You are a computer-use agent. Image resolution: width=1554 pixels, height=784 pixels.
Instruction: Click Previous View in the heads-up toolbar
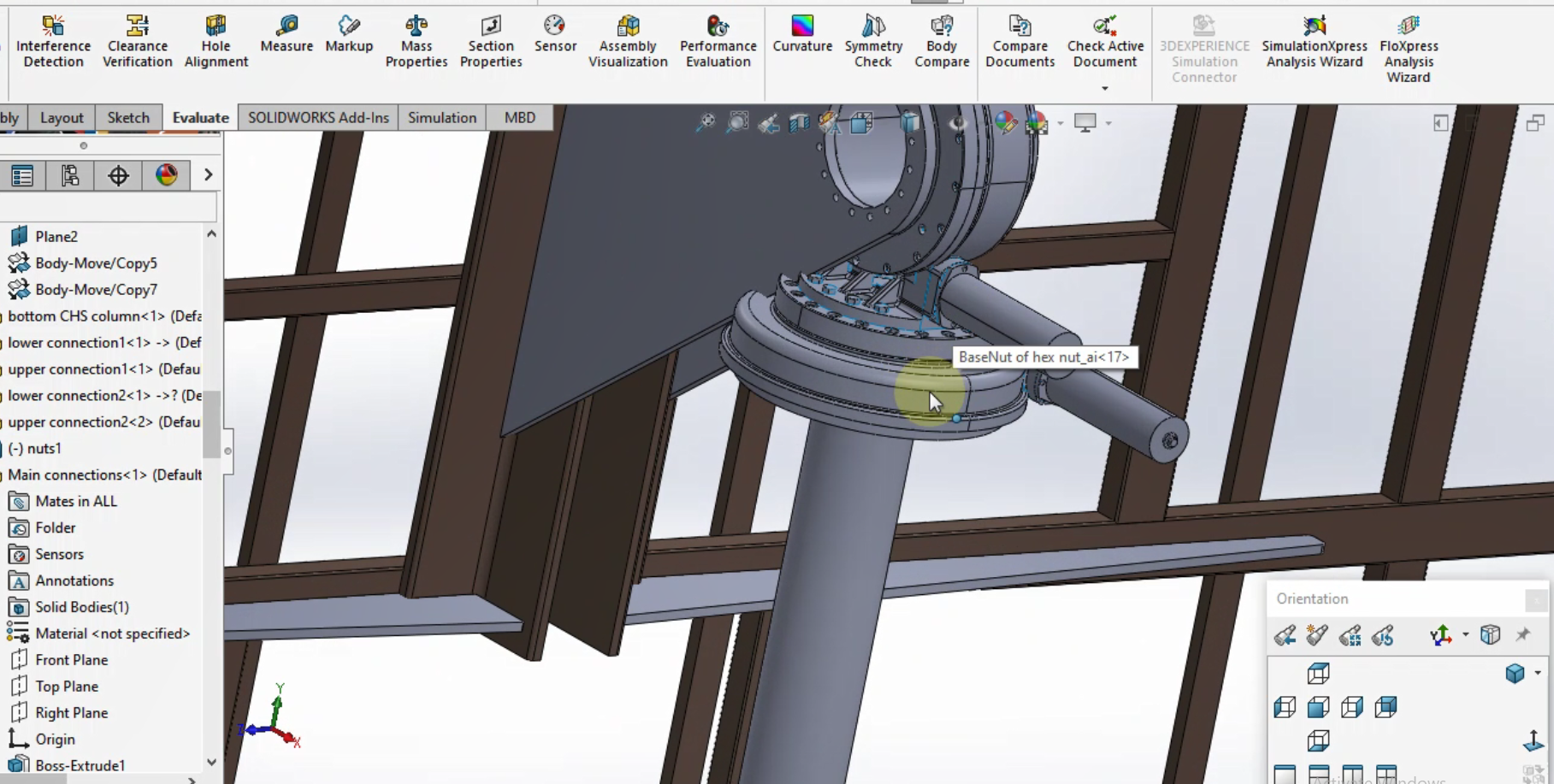point(769,123)
